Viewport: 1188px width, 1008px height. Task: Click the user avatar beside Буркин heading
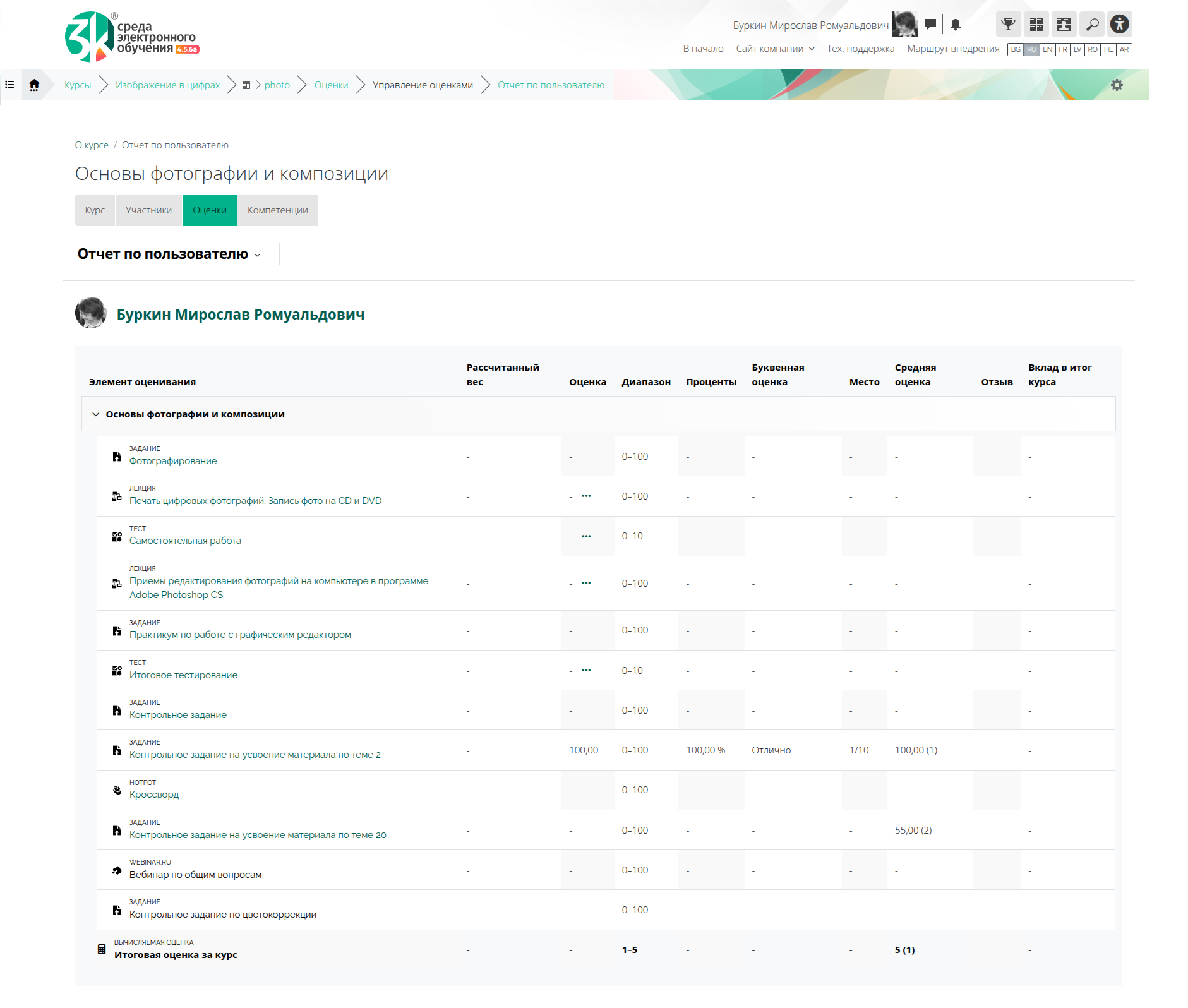[91, 313]
